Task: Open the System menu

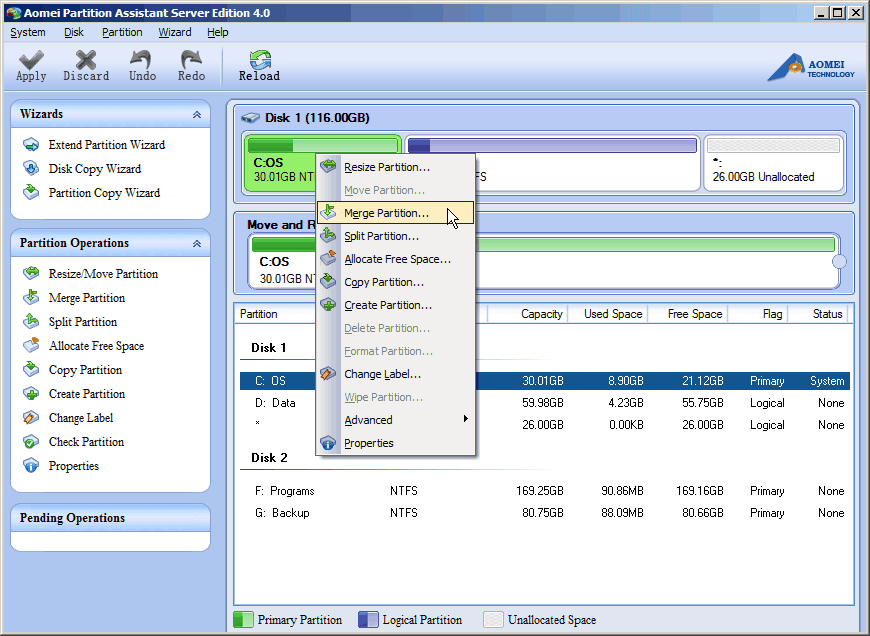Action: click(28, 32)
